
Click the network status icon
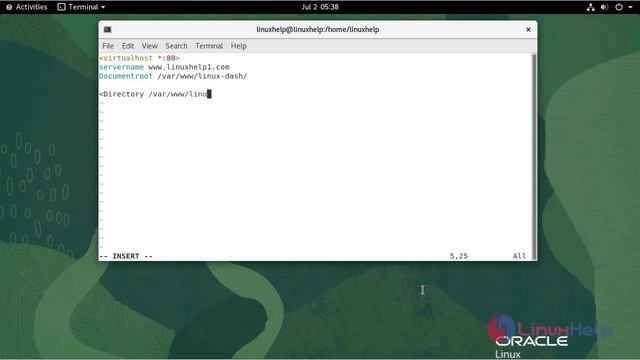point(590,7)
